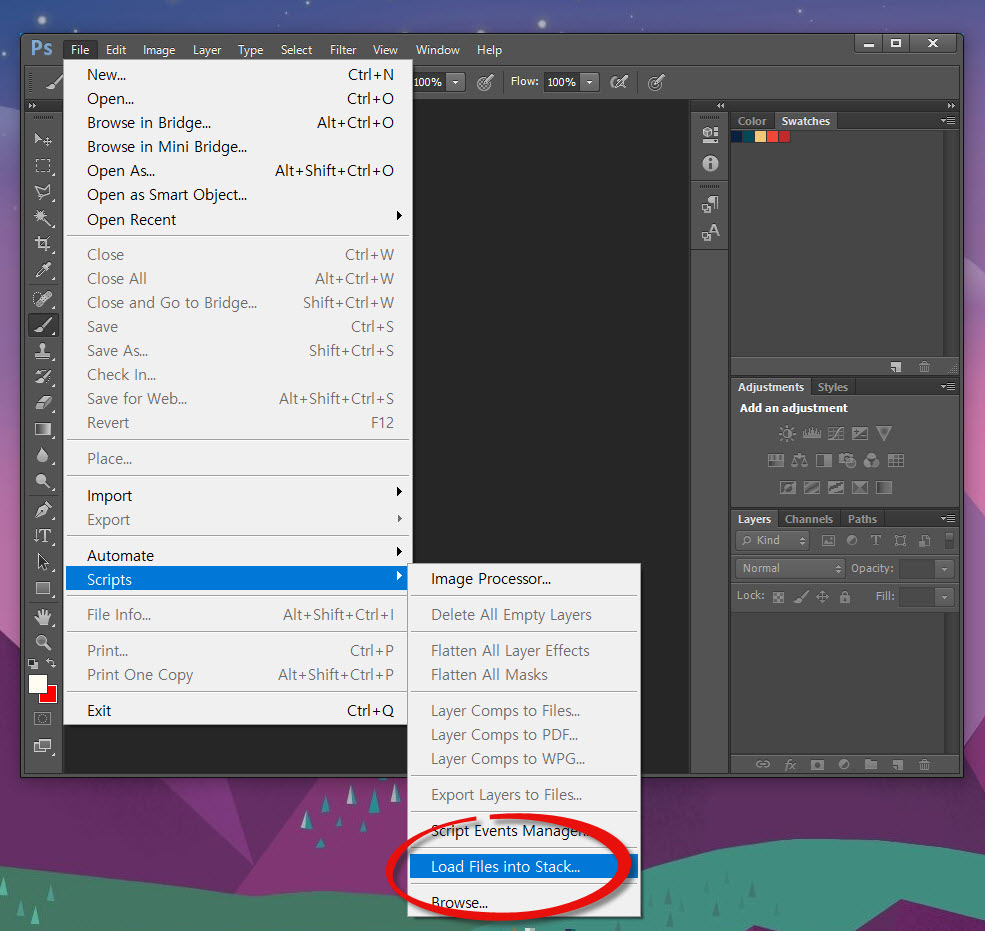Pick the yellow swatch
The width and height of the screenshot is (985, 931).
tap(760, 136)
